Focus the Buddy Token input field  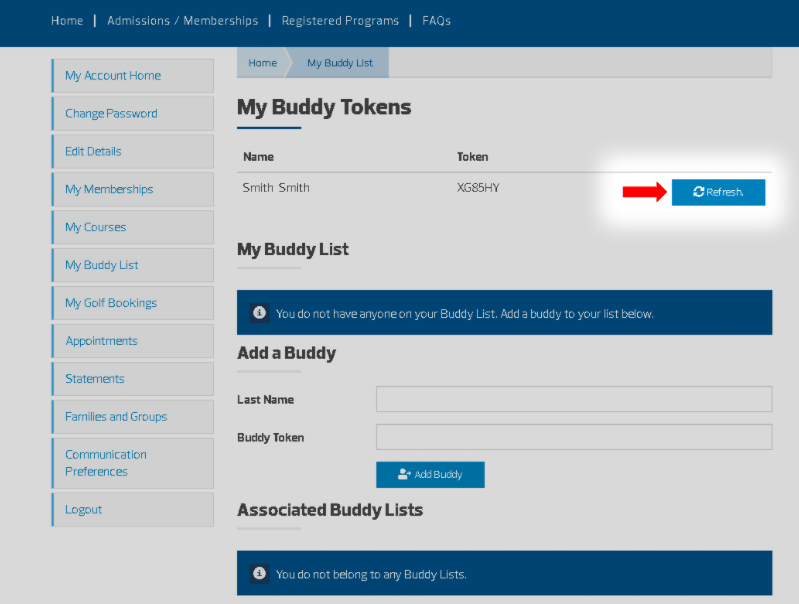tap(573, 437)
